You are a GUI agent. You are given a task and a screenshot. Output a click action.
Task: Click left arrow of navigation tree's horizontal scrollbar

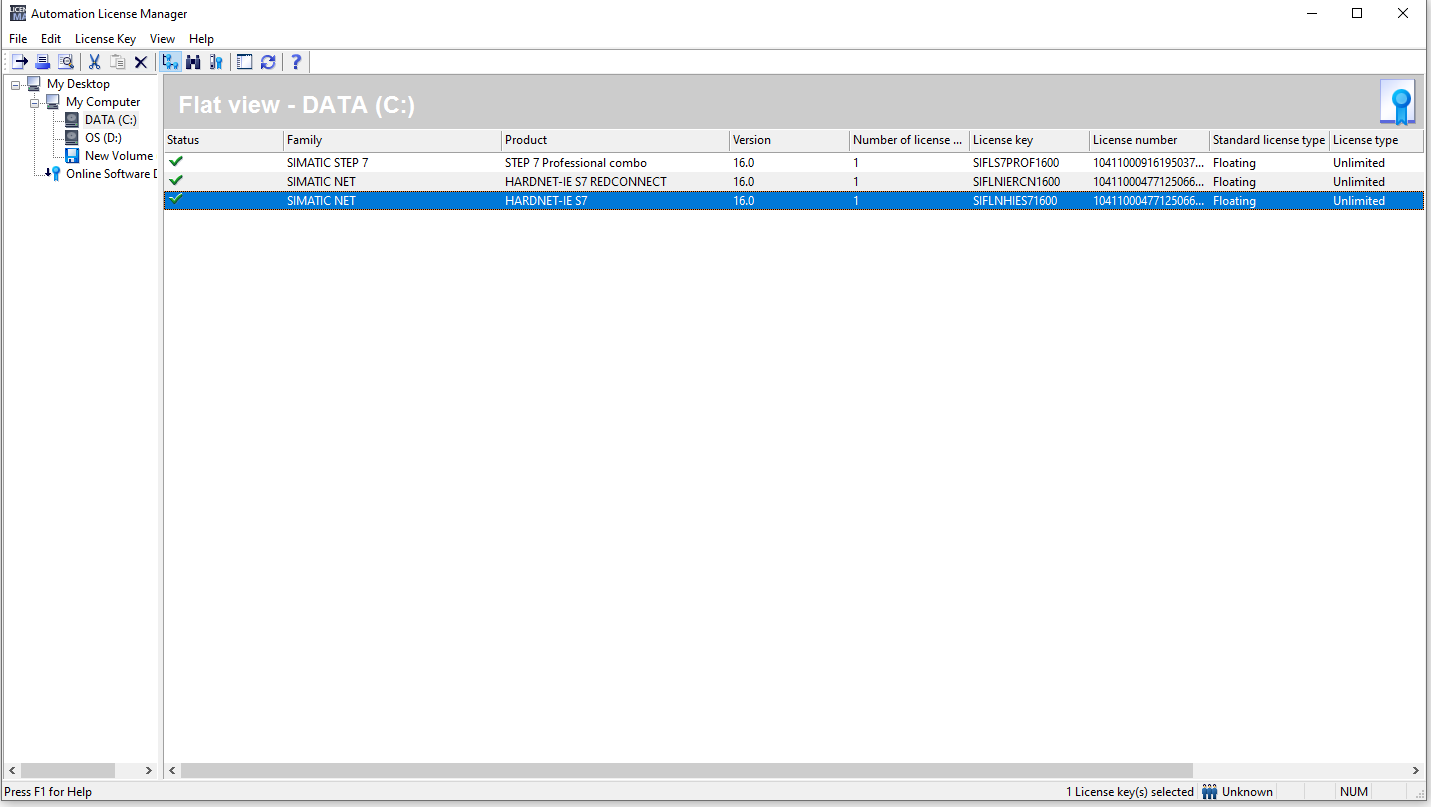coord(11,771)
